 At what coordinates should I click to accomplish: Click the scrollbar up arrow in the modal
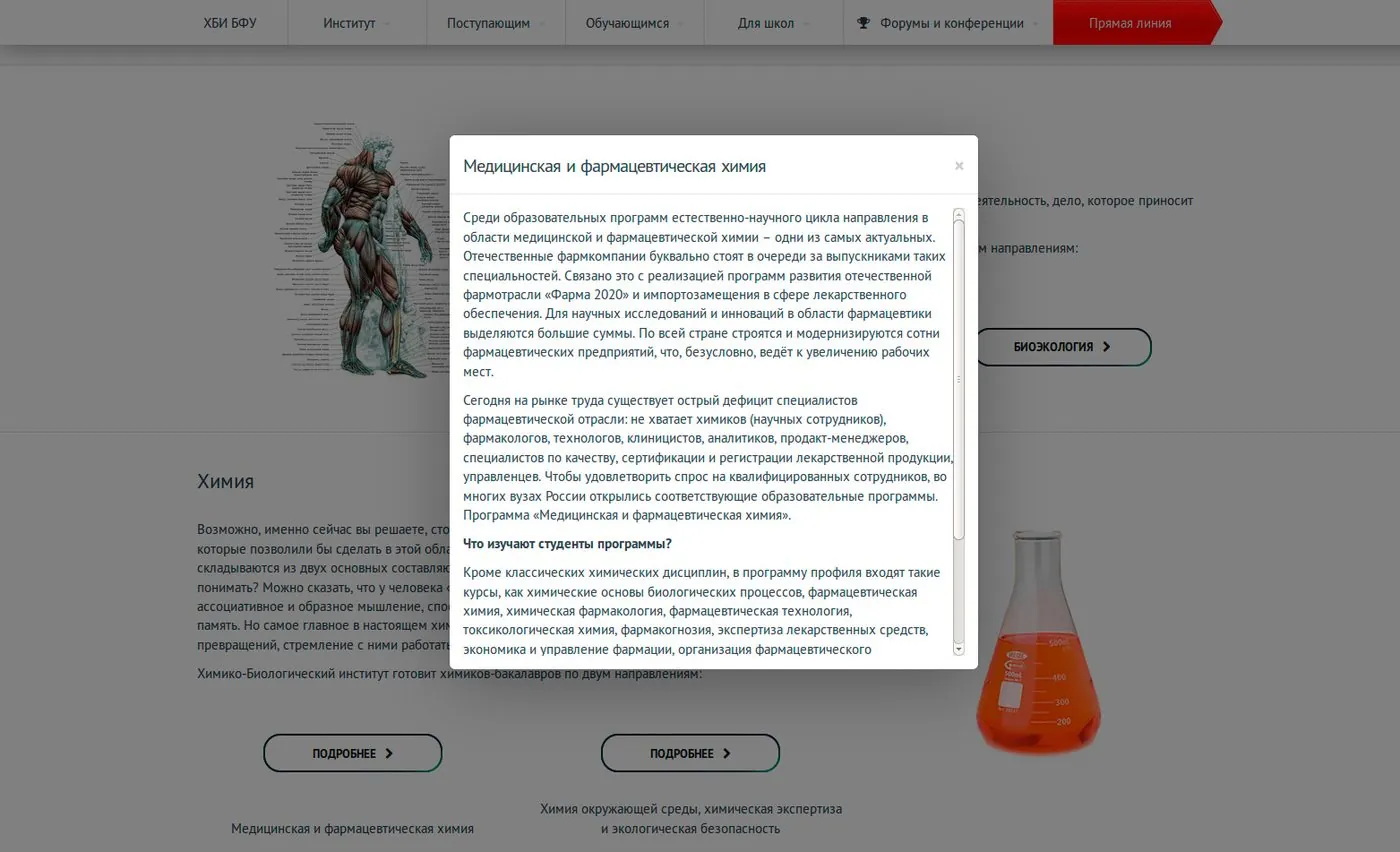tap(959, 214)
